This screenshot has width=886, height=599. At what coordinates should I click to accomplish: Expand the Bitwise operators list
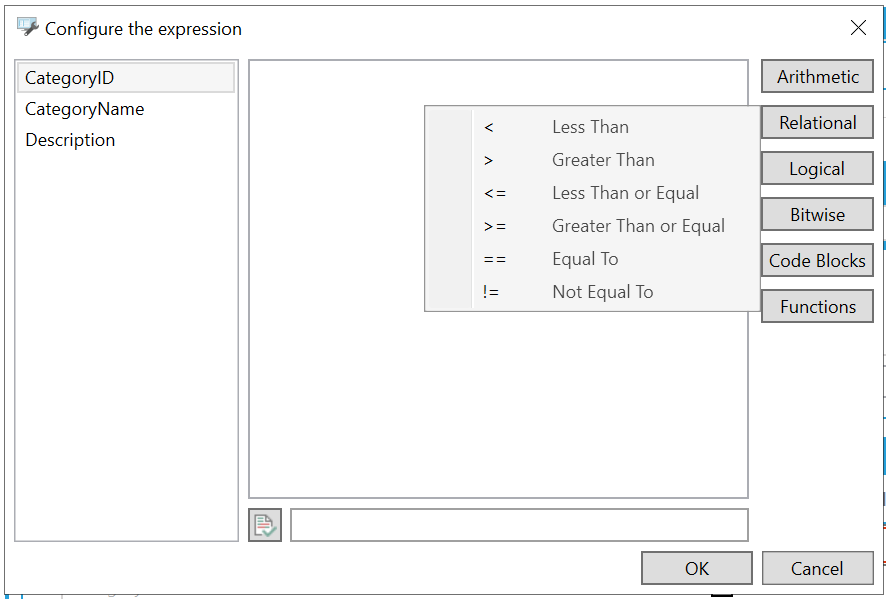[x=817, y=215]
